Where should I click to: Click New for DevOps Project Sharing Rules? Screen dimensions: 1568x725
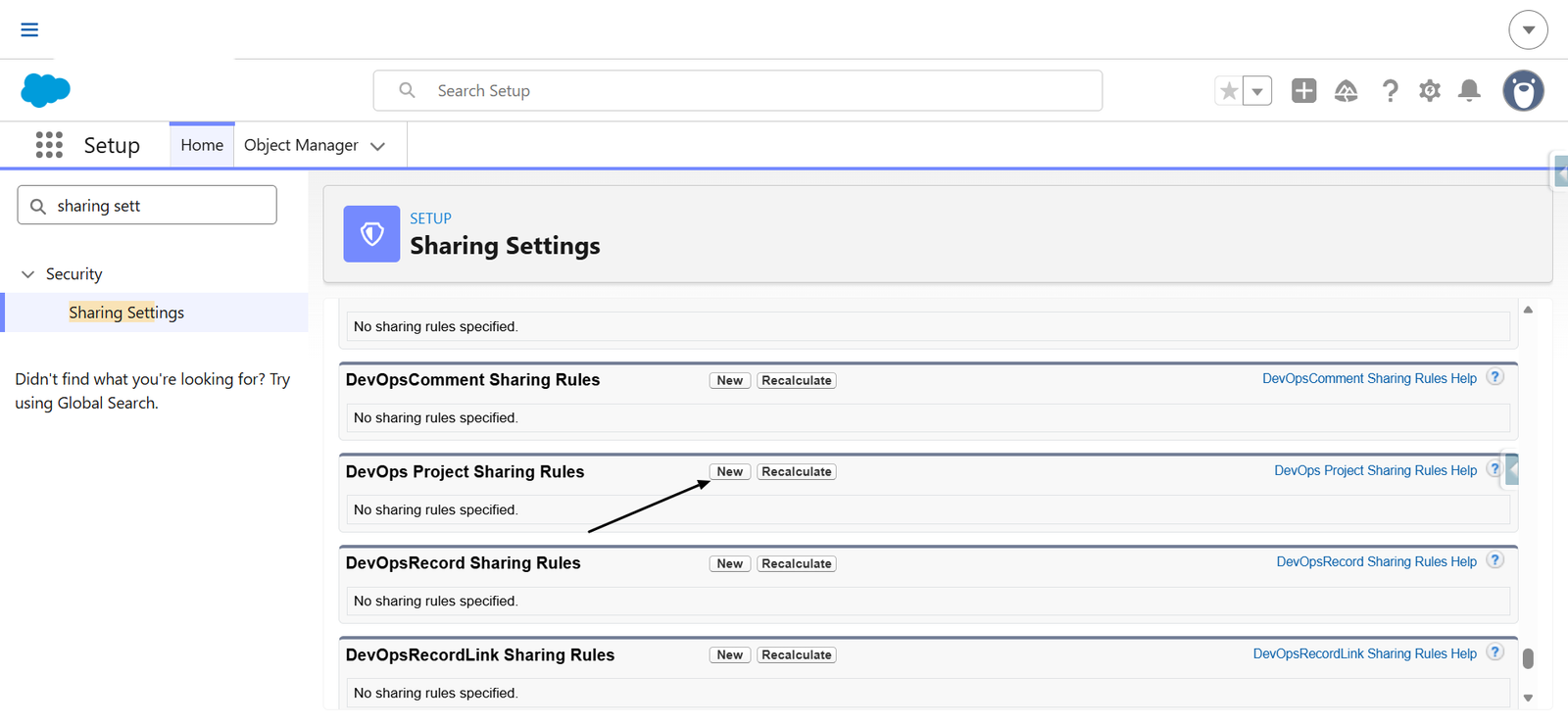point(730,471)
